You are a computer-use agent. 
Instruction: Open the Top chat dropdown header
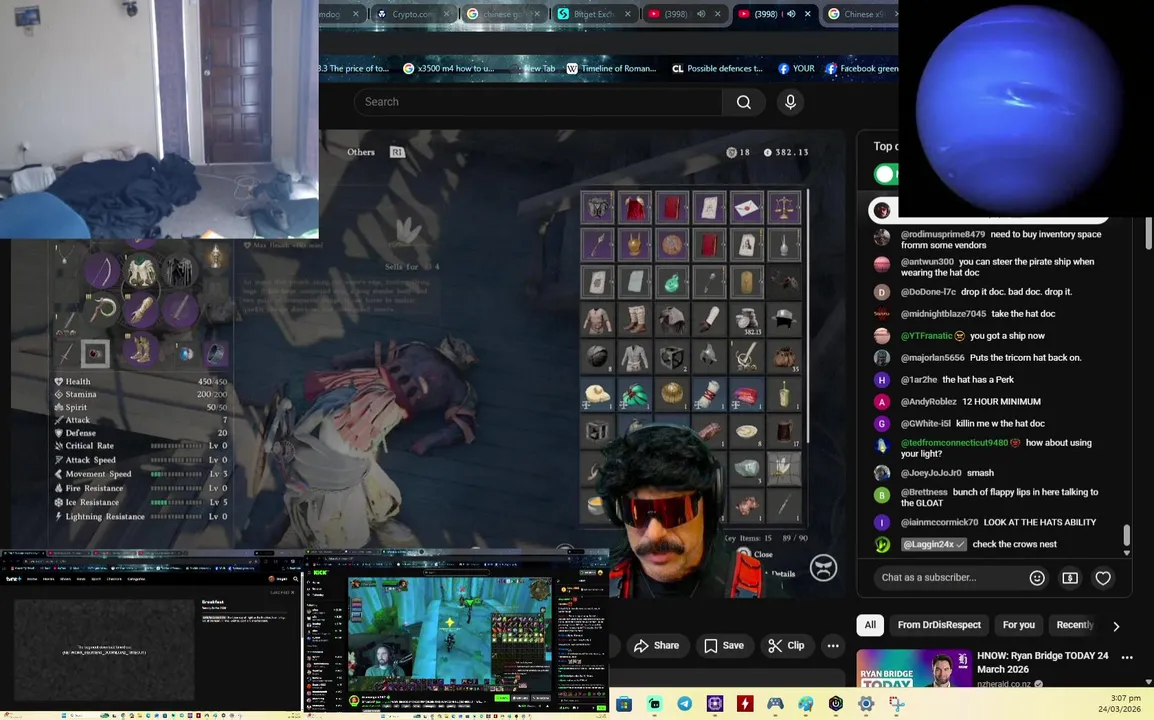click(883, 146)
